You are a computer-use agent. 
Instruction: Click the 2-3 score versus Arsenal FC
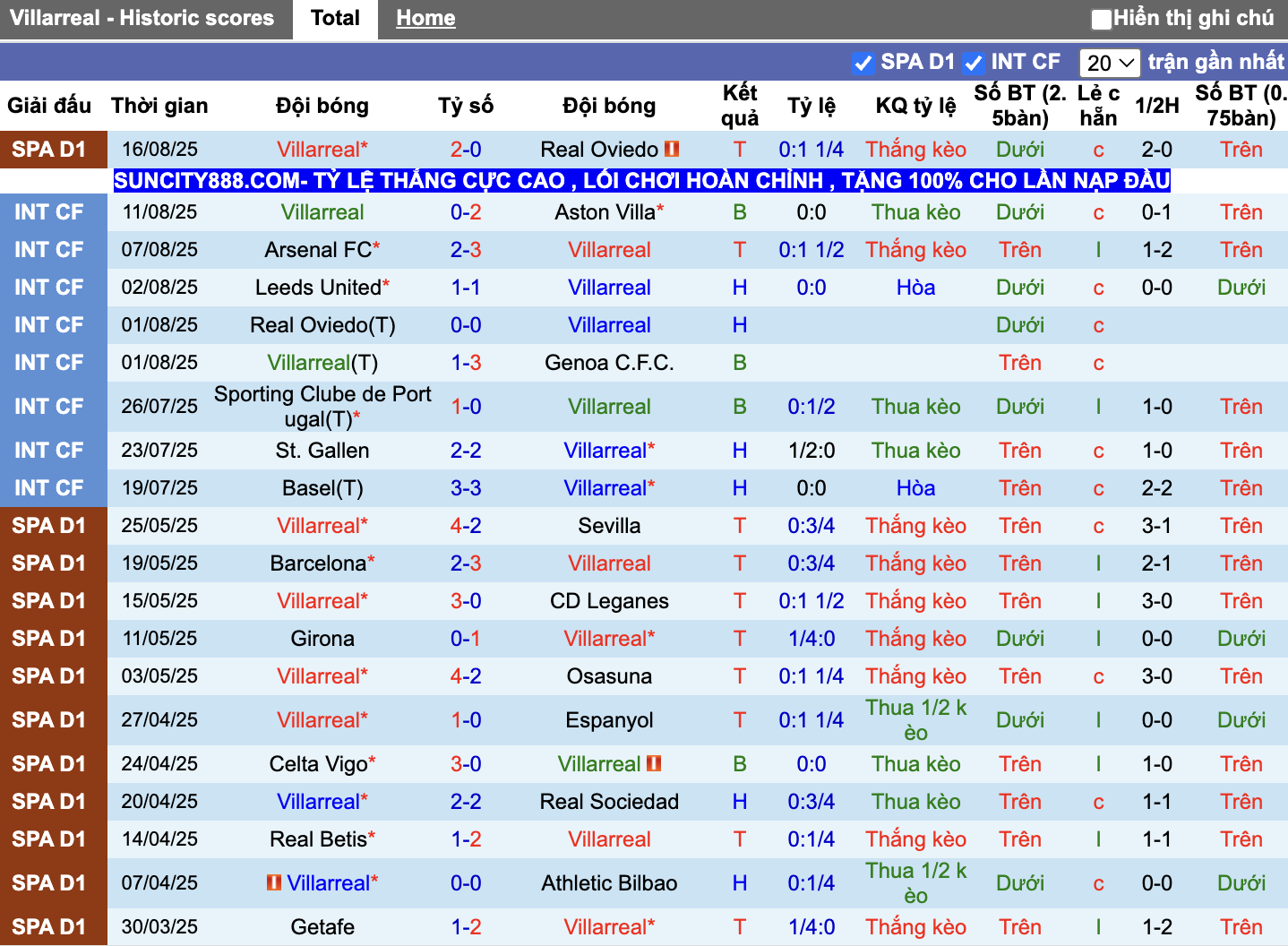(466, 250)
